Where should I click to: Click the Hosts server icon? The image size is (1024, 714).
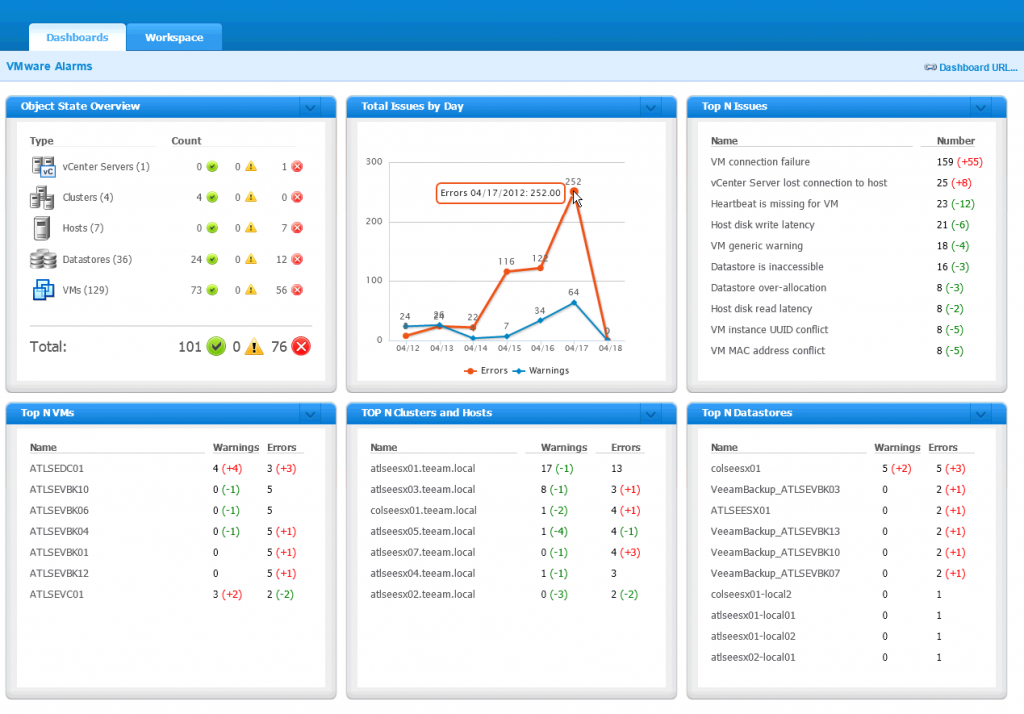[42, 228]
